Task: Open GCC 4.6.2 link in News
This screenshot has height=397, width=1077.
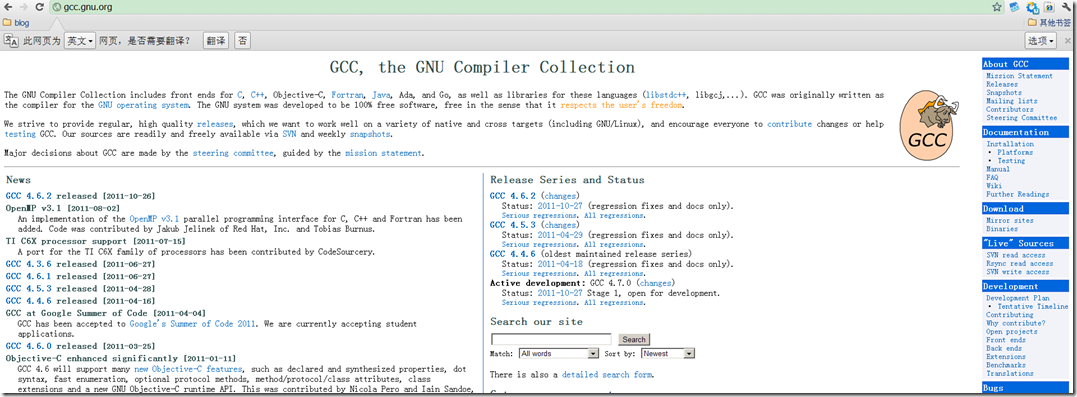Action: click(x=29, y=195)
